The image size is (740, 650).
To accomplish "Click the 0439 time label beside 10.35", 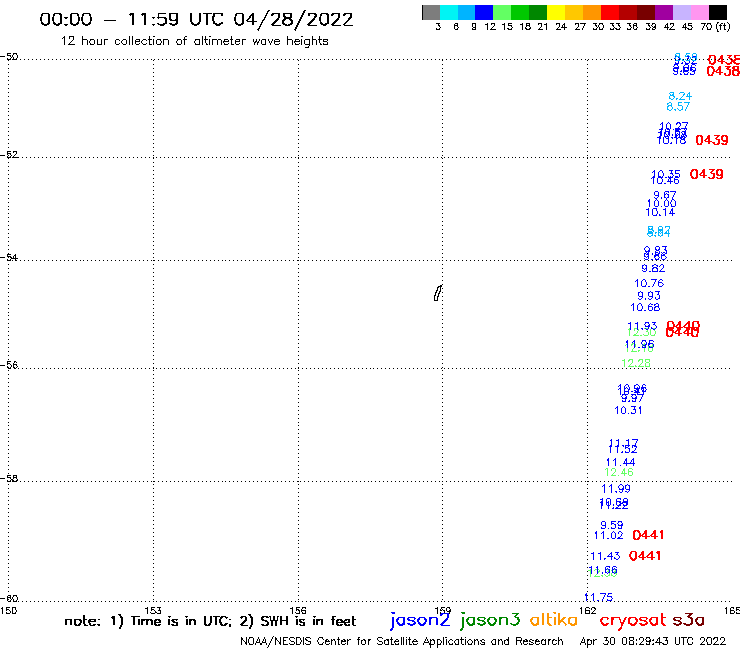I will (706, 174).
